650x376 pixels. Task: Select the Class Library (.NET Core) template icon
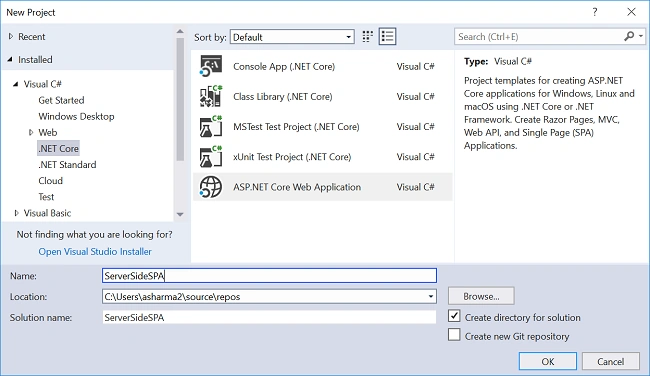[x=211, y=97]
